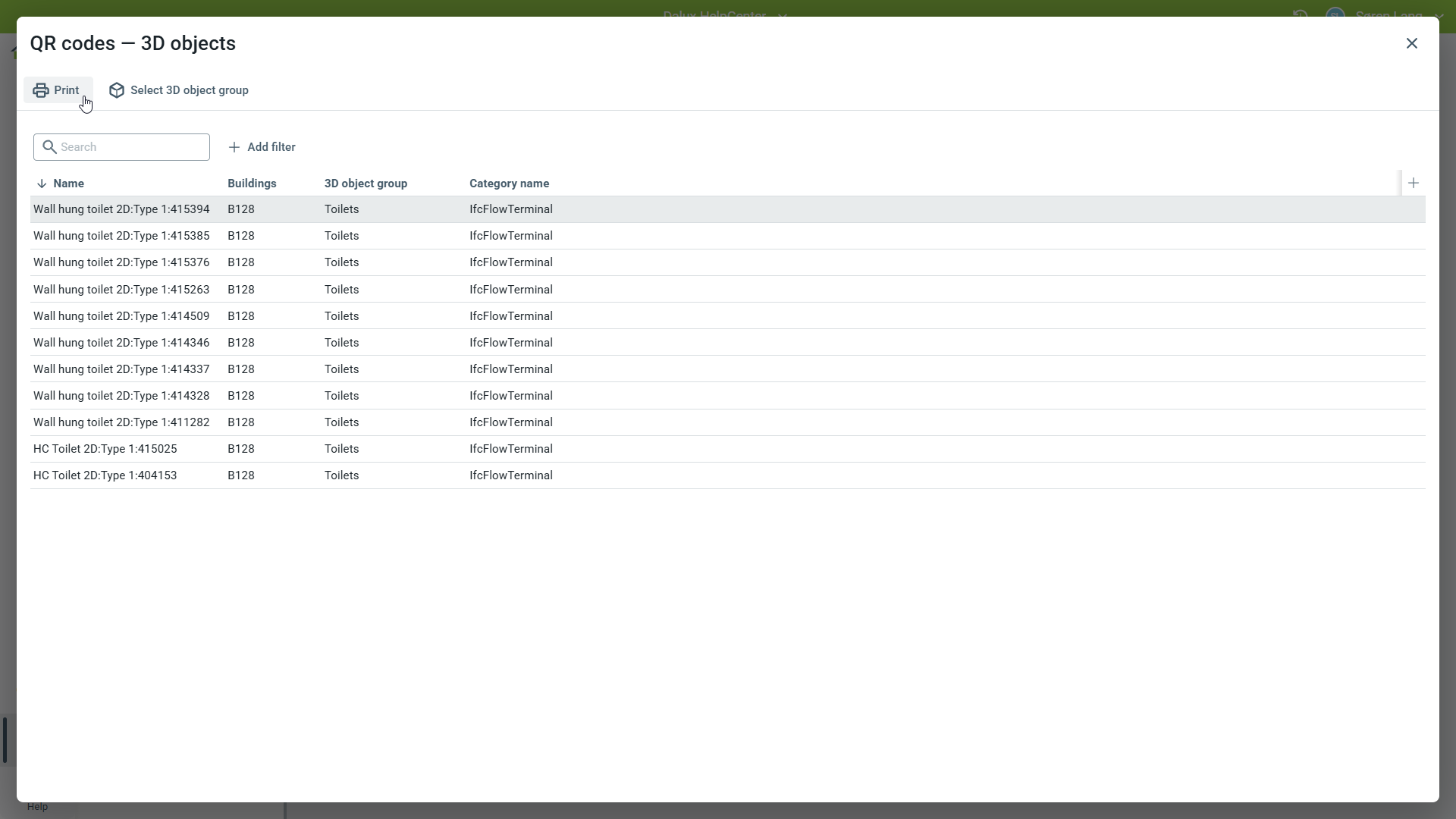Click the magnifier icon in search box
Image resolution: width=1456 pixels, height=819 pixels.
[x=49, y=147]
